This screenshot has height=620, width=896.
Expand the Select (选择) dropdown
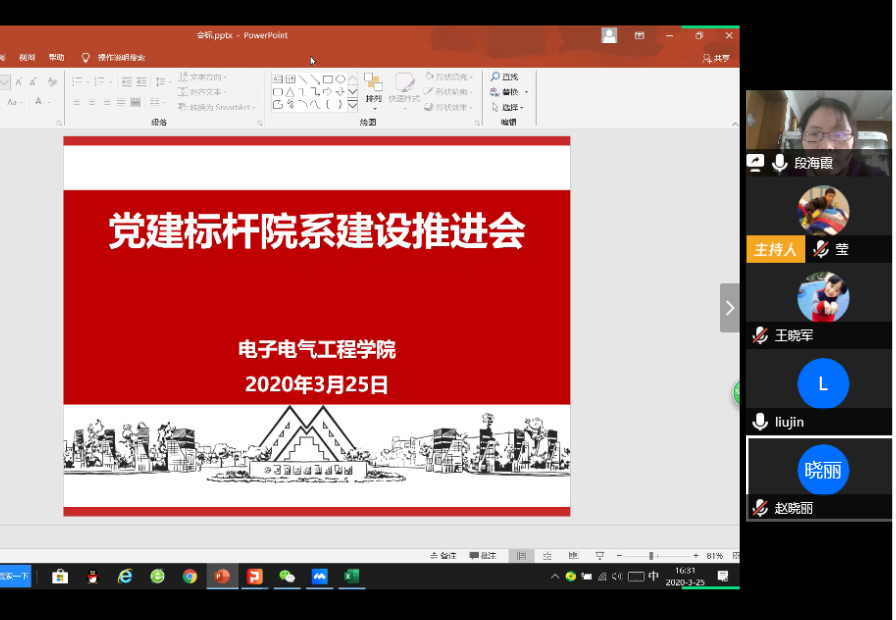510,107
